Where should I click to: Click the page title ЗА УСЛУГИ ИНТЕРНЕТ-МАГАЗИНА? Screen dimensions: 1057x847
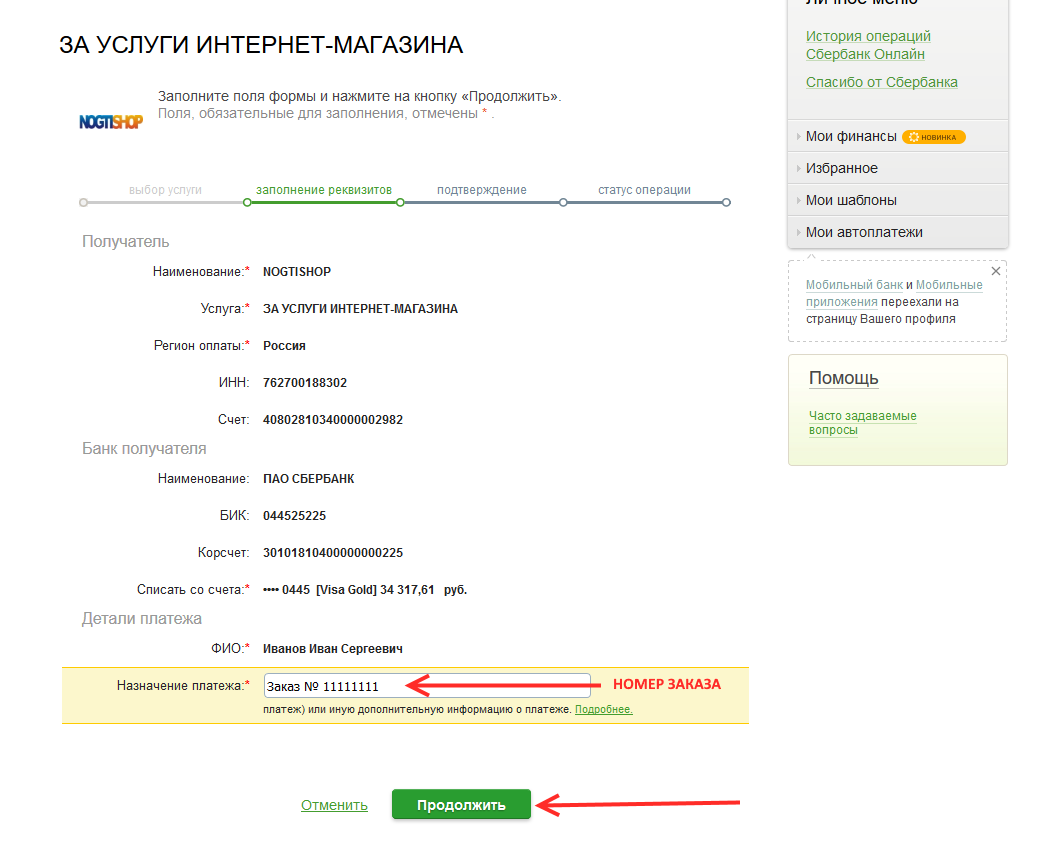(x=261, y=45)
